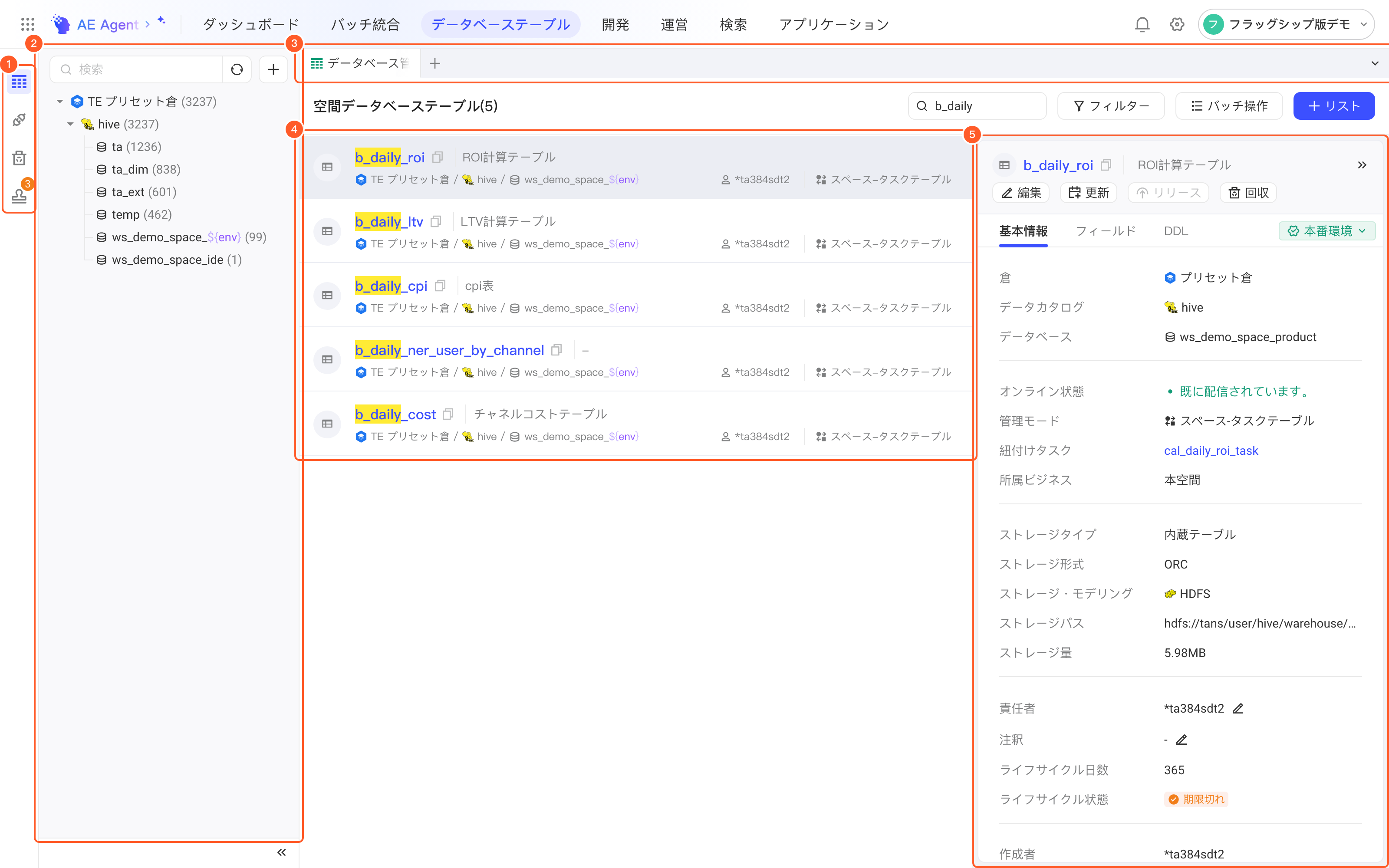Image resolution: width=1389 pixels, height=868 pixels.
Task: Open the 本番環境 environment dropdown
Action: [x=1326, y=231]
